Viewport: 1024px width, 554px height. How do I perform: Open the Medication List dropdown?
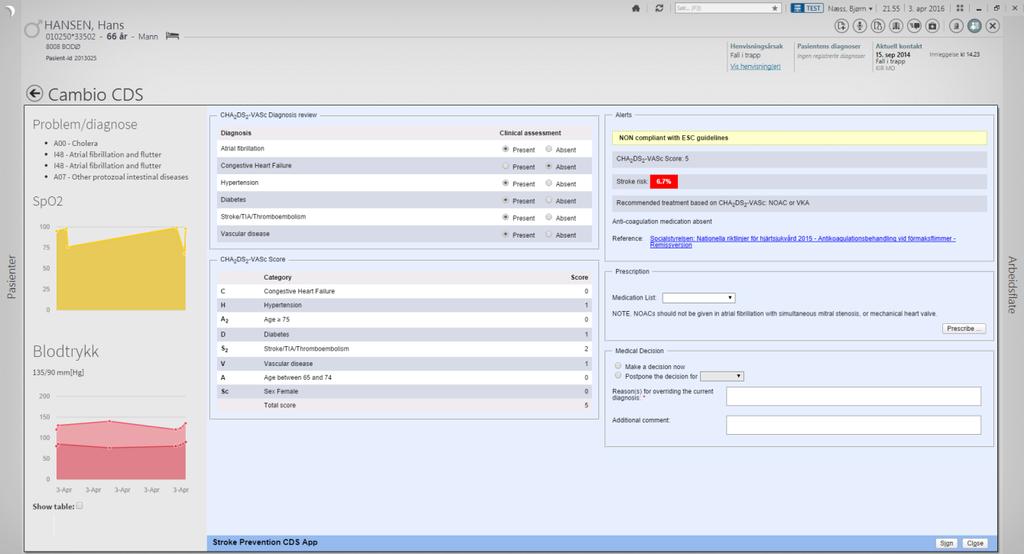click(699, 298)
